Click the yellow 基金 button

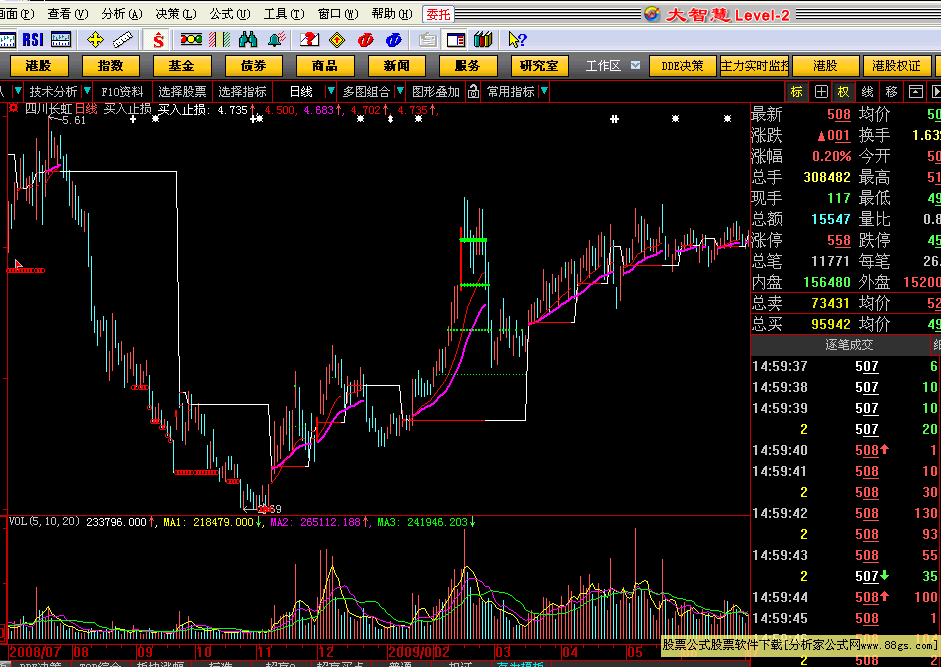tap(182, 65)
